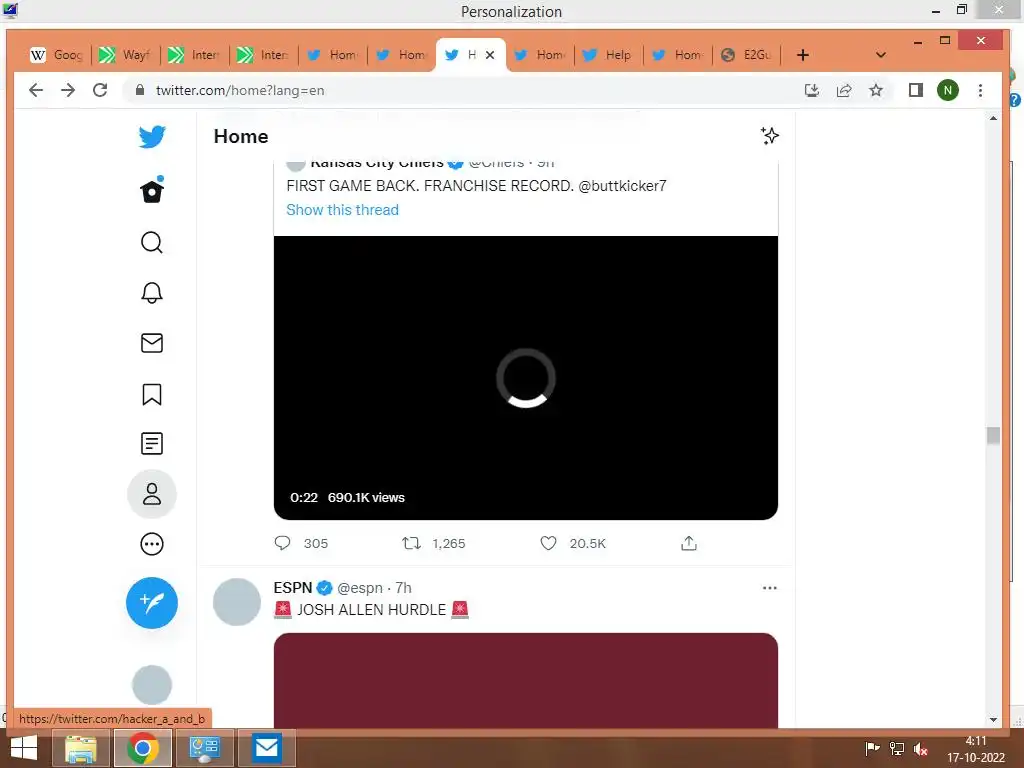1024x768 pixels.
Task: Switch to the Wayf tab
Action: point(126,55)
